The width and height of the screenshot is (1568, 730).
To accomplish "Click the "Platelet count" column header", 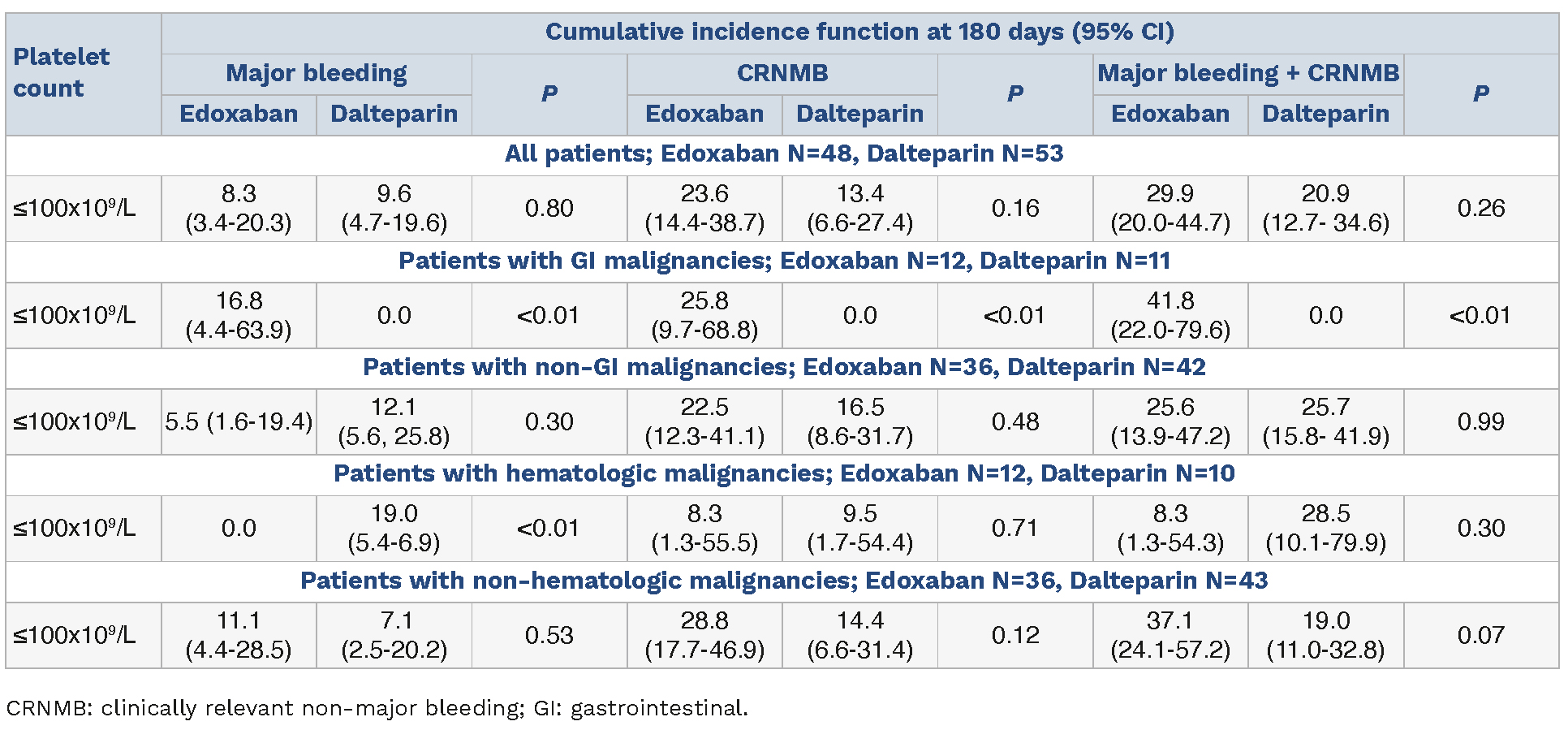I will (x=62, y=73).
